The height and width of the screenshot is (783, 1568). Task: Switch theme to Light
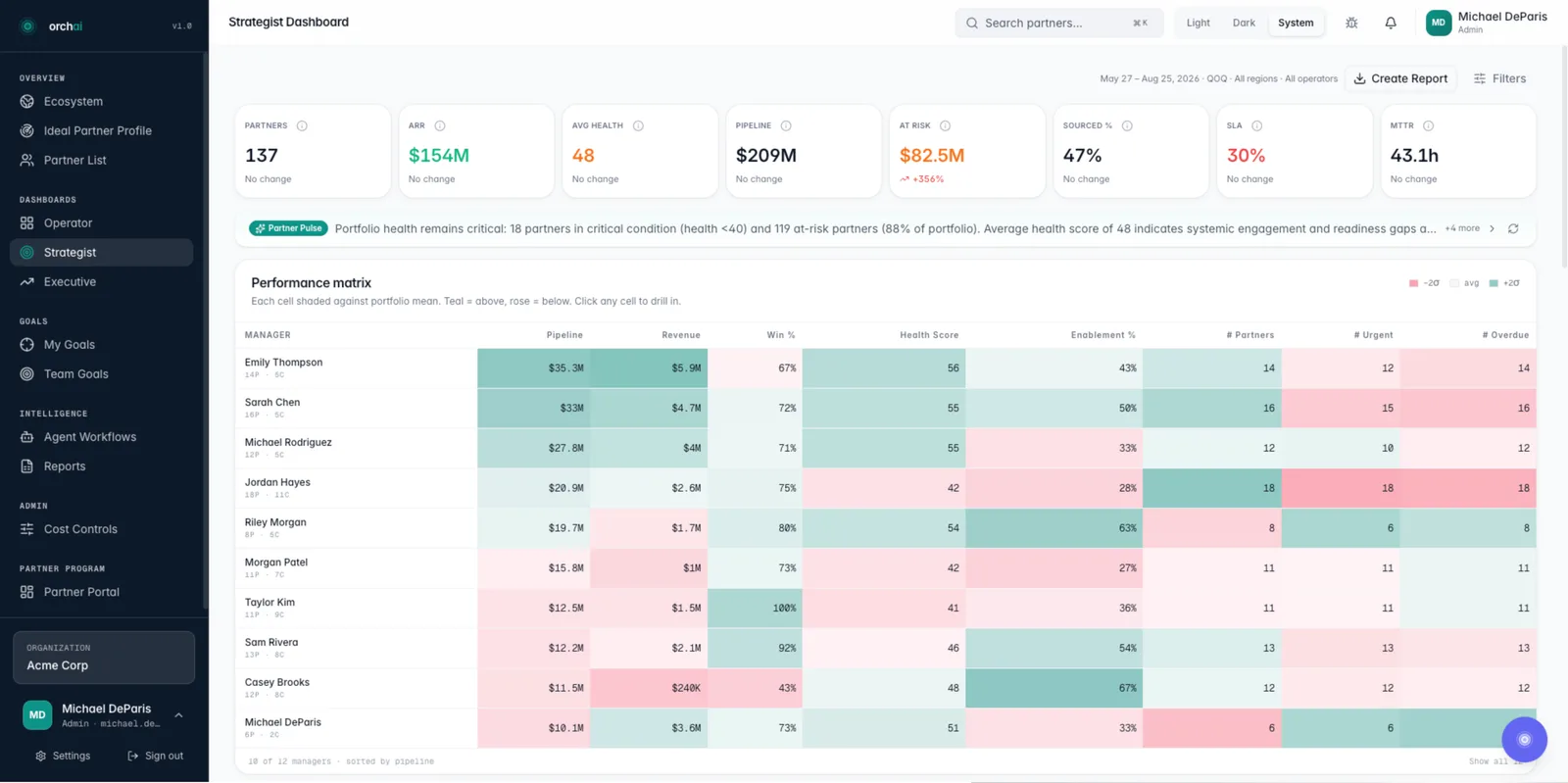(1198, 23)
